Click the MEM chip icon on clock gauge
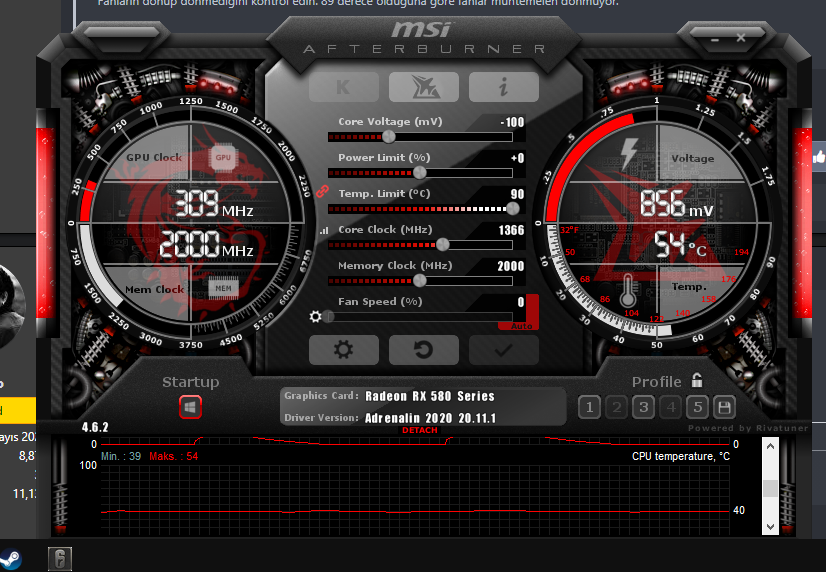This screenshot has height=572, width=826. click(223, 288)
